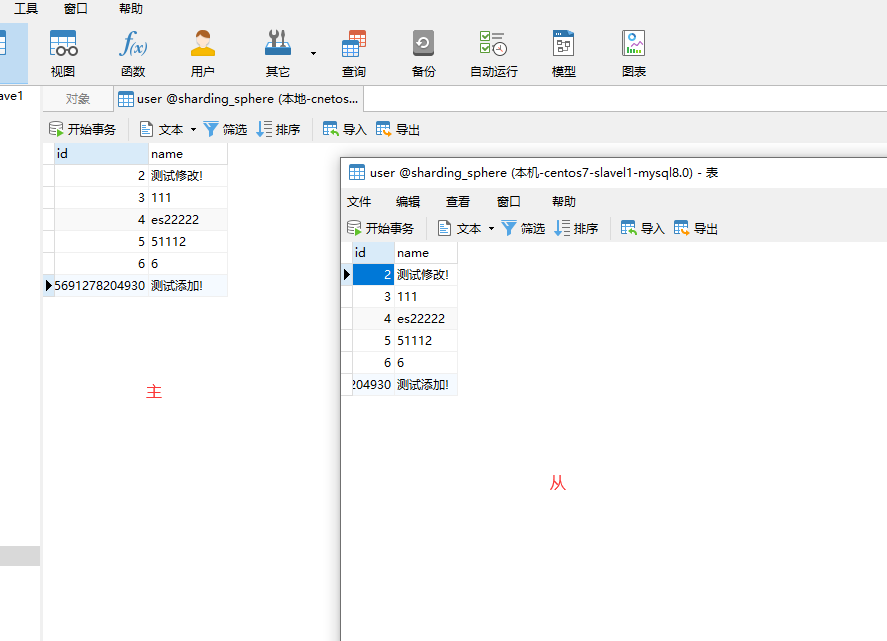Click the slave window title bar table icon

pos(357,173)
